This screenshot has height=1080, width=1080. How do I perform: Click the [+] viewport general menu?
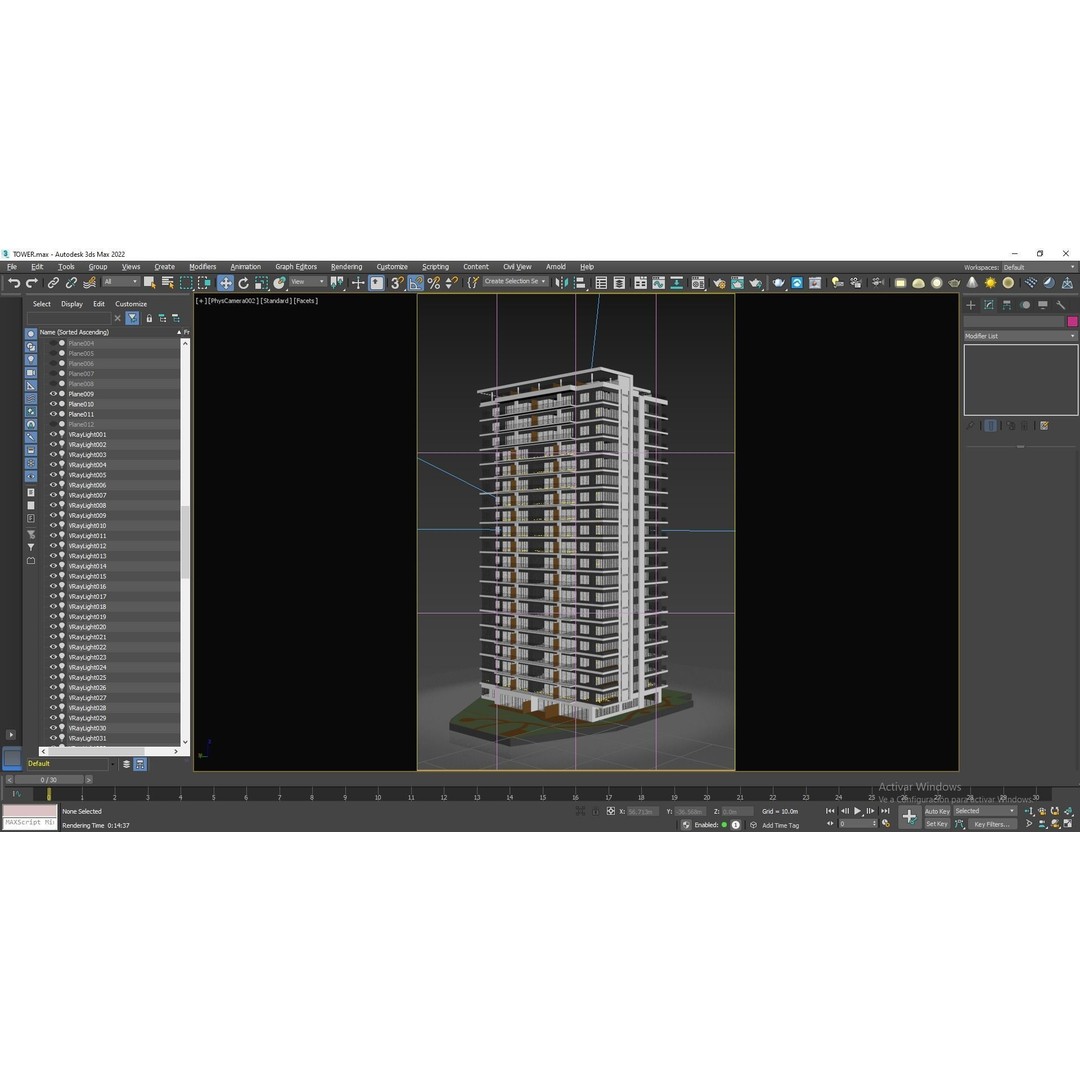(200, 301)
